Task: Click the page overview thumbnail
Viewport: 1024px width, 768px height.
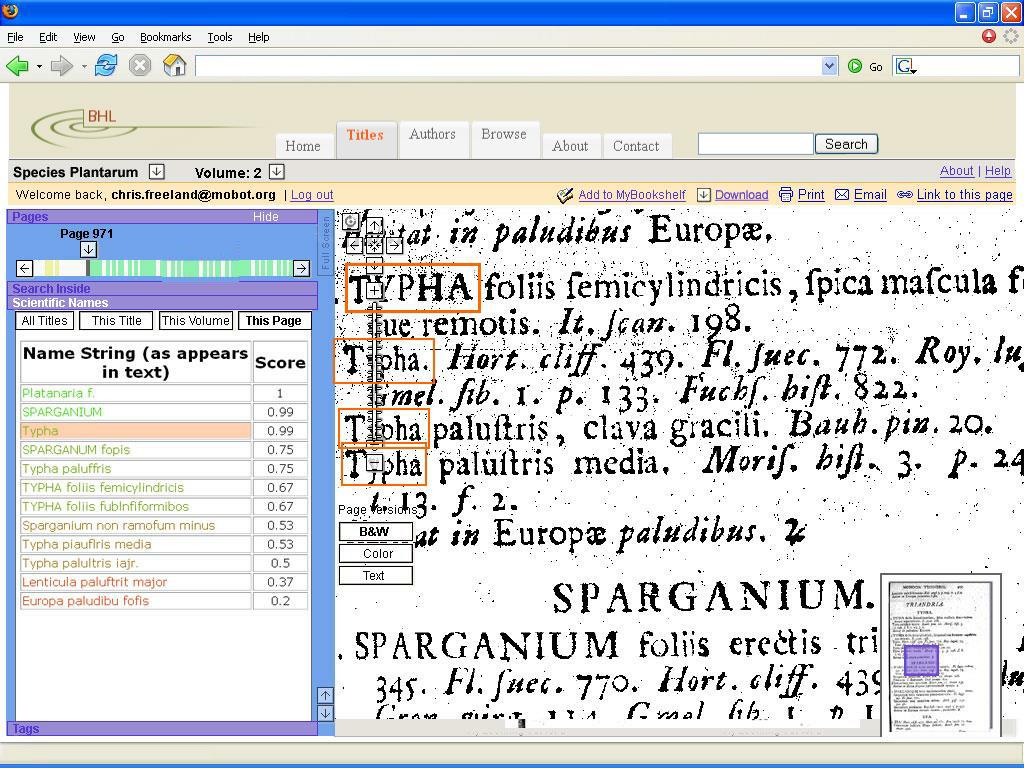Action: point(941,656)
